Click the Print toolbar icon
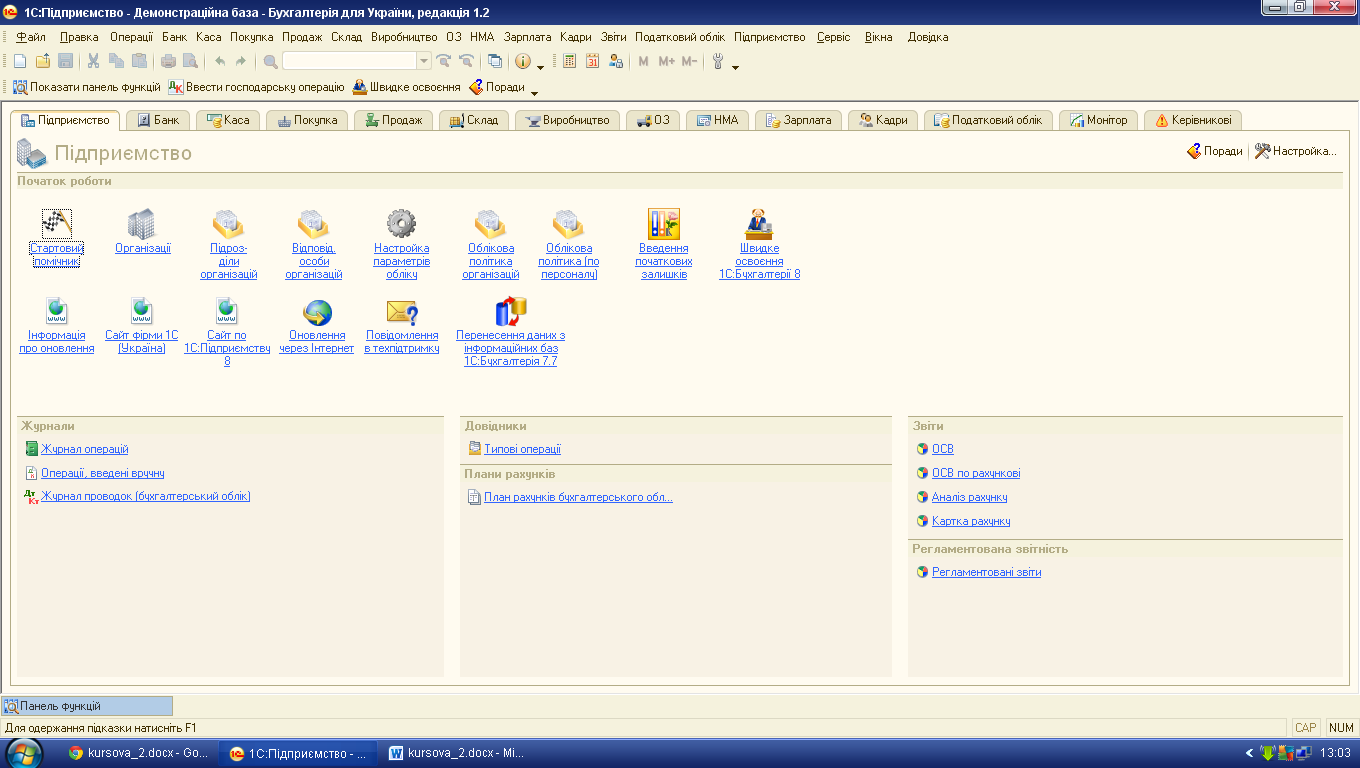The width and height of the screenshot is (1360, 768). pyautogui.click(x=168, y=61)
